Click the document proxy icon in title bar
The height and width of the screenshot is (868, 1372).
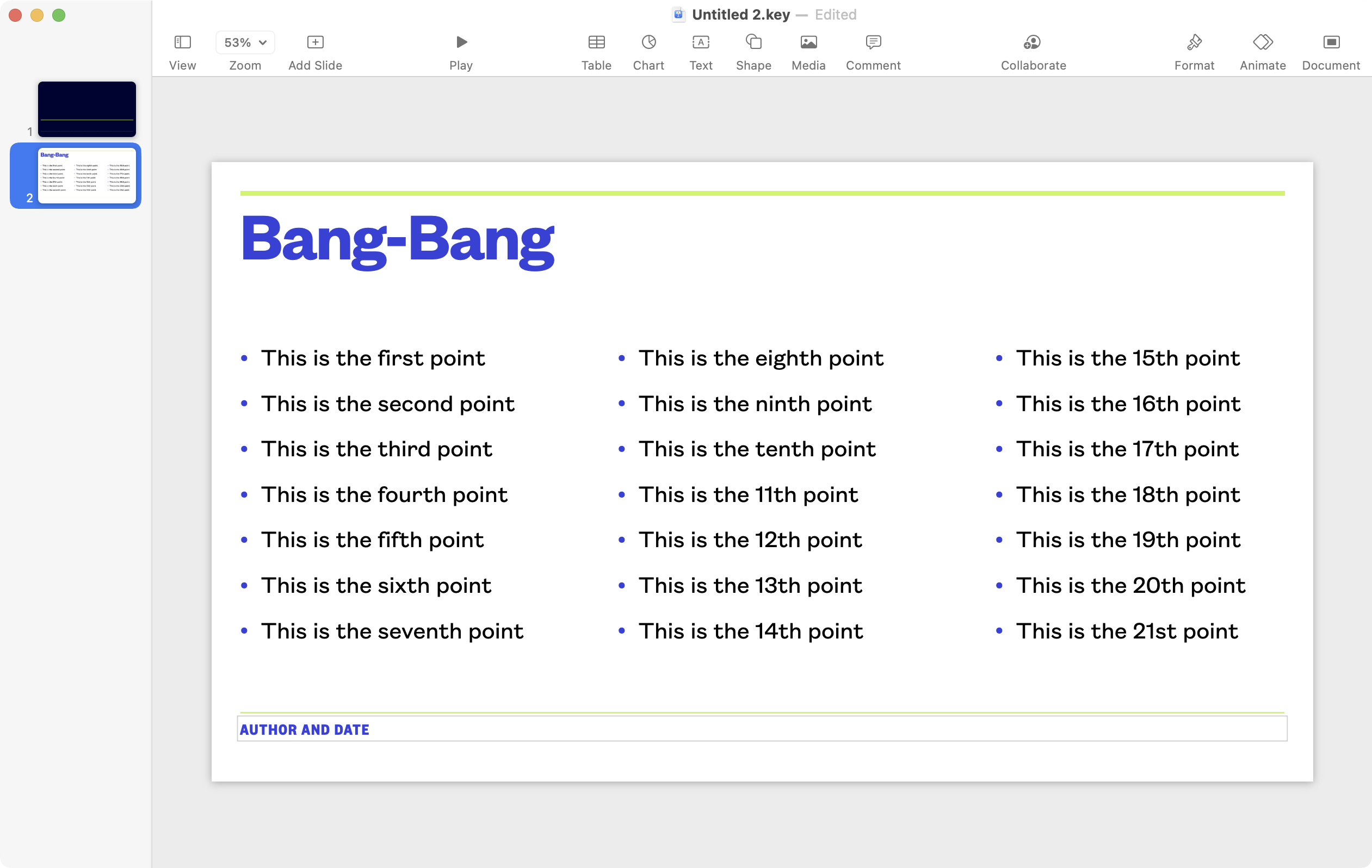click(678, 14)
